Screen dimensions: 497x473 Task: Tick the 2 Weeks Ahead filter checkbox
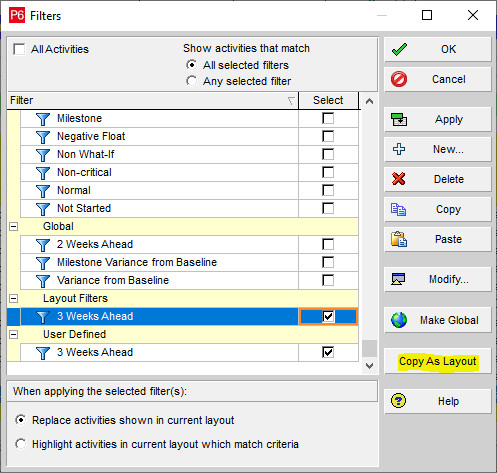pos(328,244)
